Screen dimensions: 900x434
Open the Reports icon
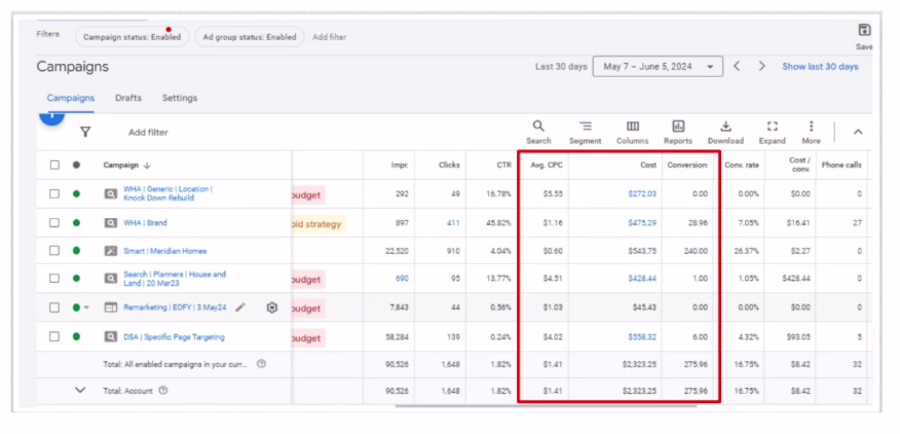click(x=678, y=126)
